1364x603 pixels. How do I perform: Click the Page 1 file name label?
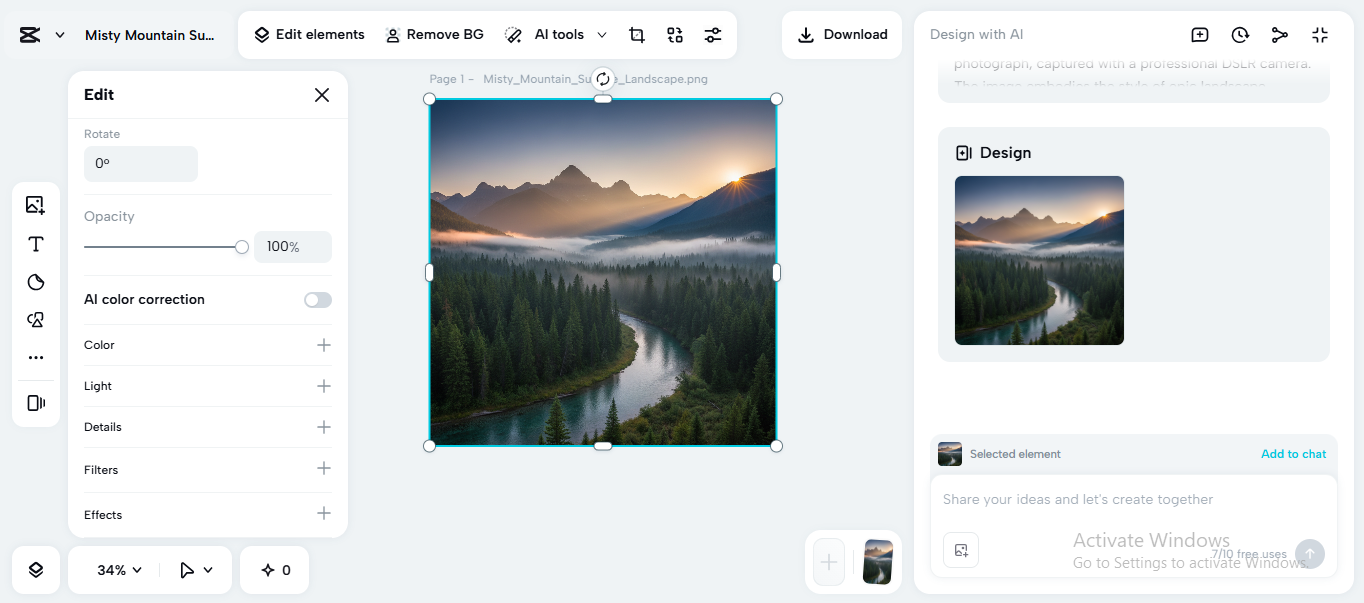point(568,79)
